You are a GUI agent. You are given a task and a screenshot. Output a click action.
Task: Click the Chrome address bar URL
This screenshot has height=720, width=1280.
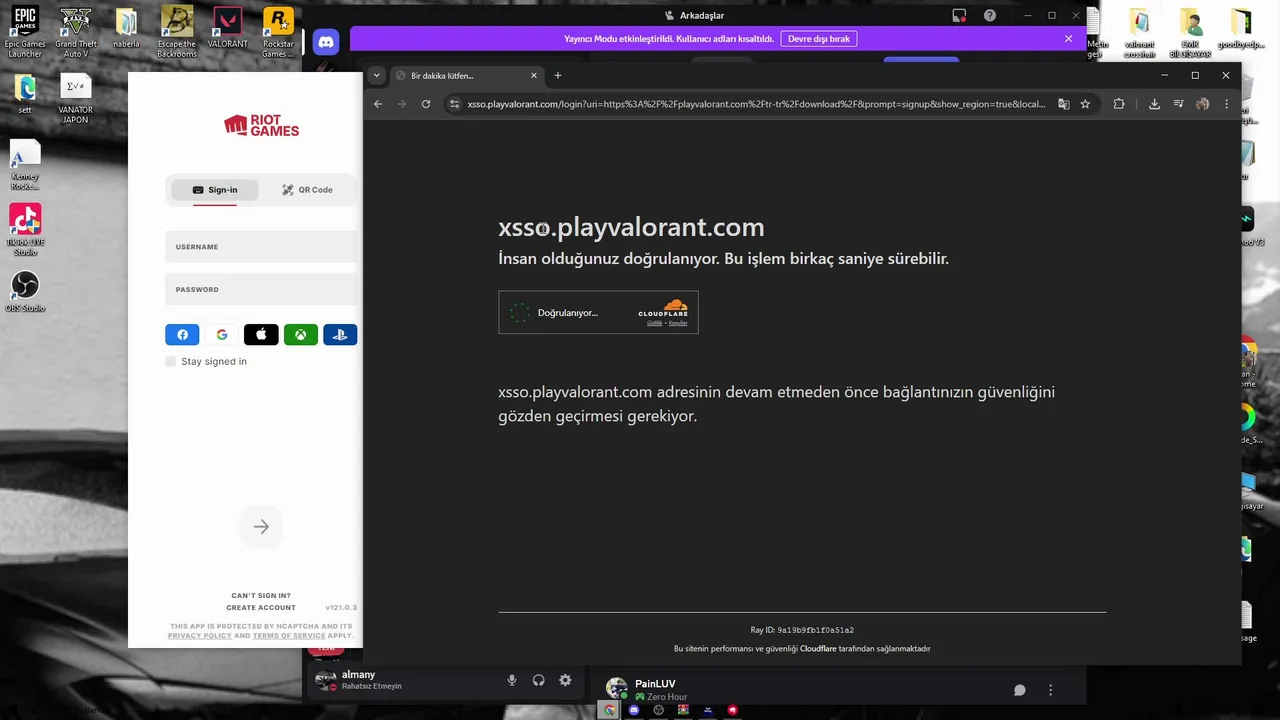pyautogui.click(x=756, y=104)
